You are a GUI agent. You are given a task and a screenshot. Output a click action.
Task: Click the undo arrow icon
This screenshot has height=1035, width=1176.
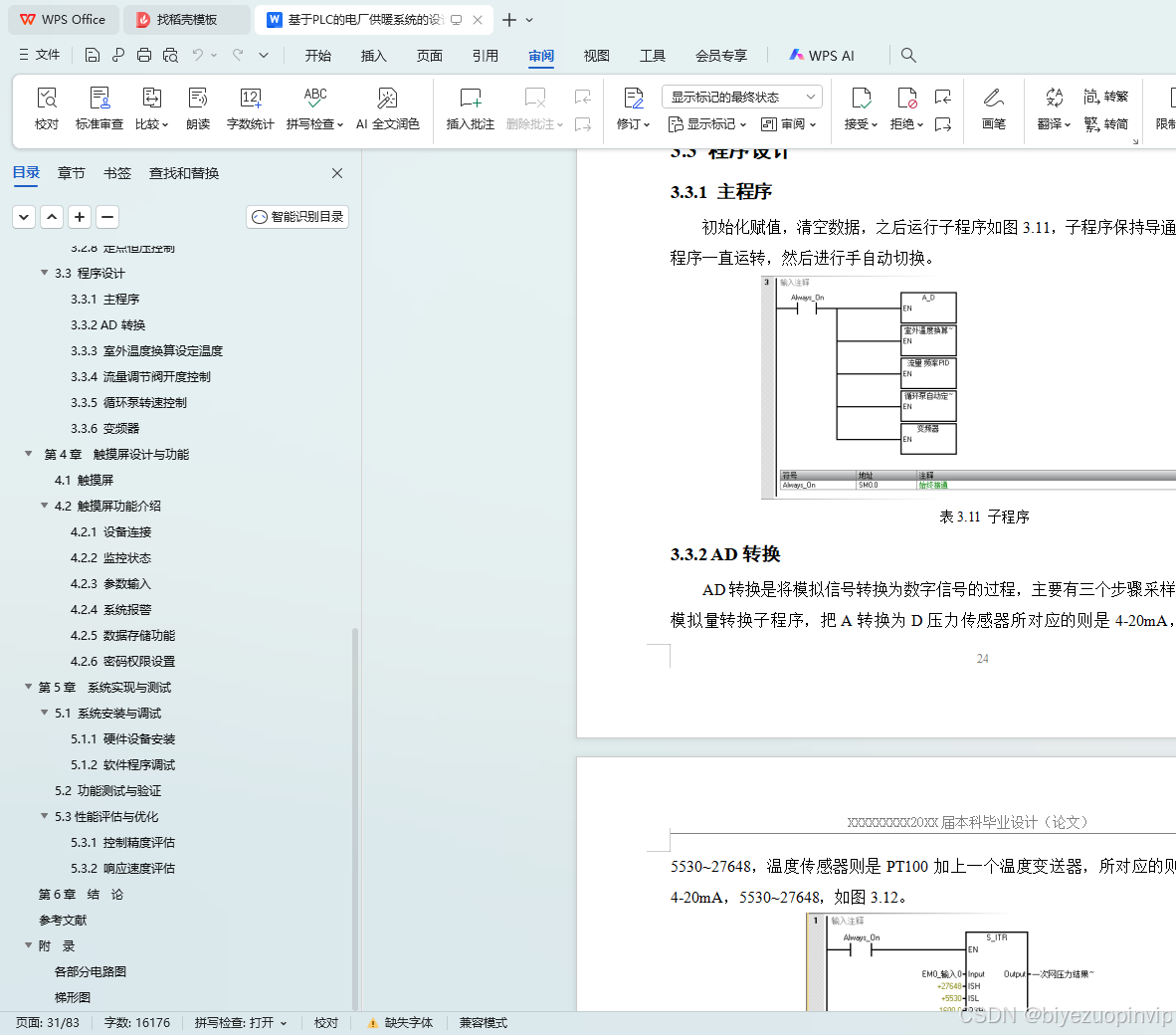[197, 55]
